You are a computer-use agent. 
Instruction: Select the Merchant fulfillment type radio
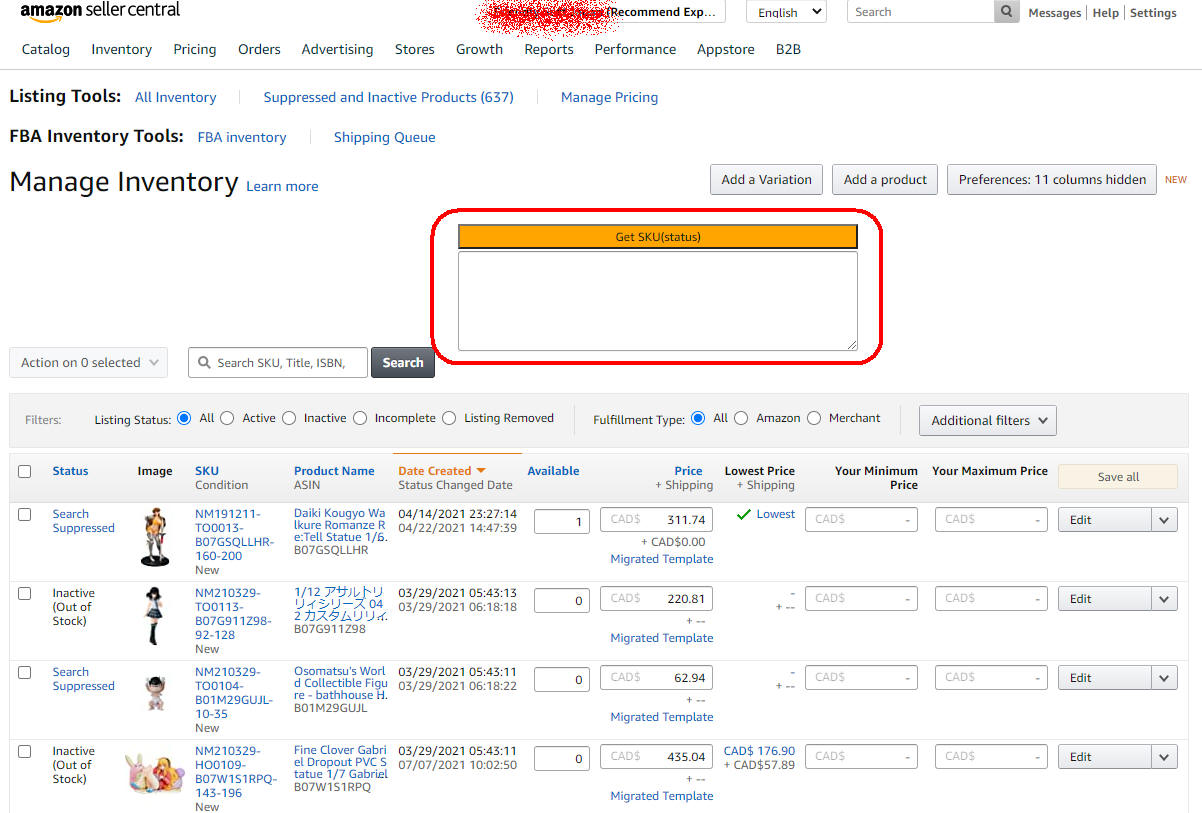tap(814, 418)
